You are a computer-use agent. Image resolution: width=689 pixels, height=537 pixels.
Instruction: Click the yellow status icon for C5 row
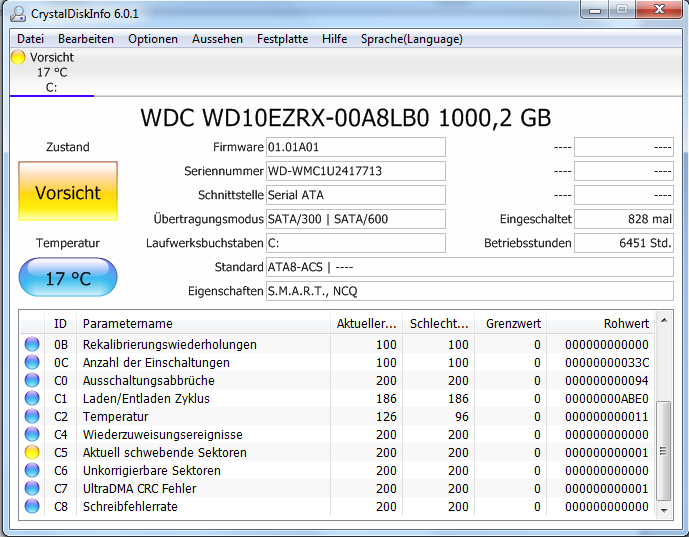pyautogui.click(x=32, y=452)
